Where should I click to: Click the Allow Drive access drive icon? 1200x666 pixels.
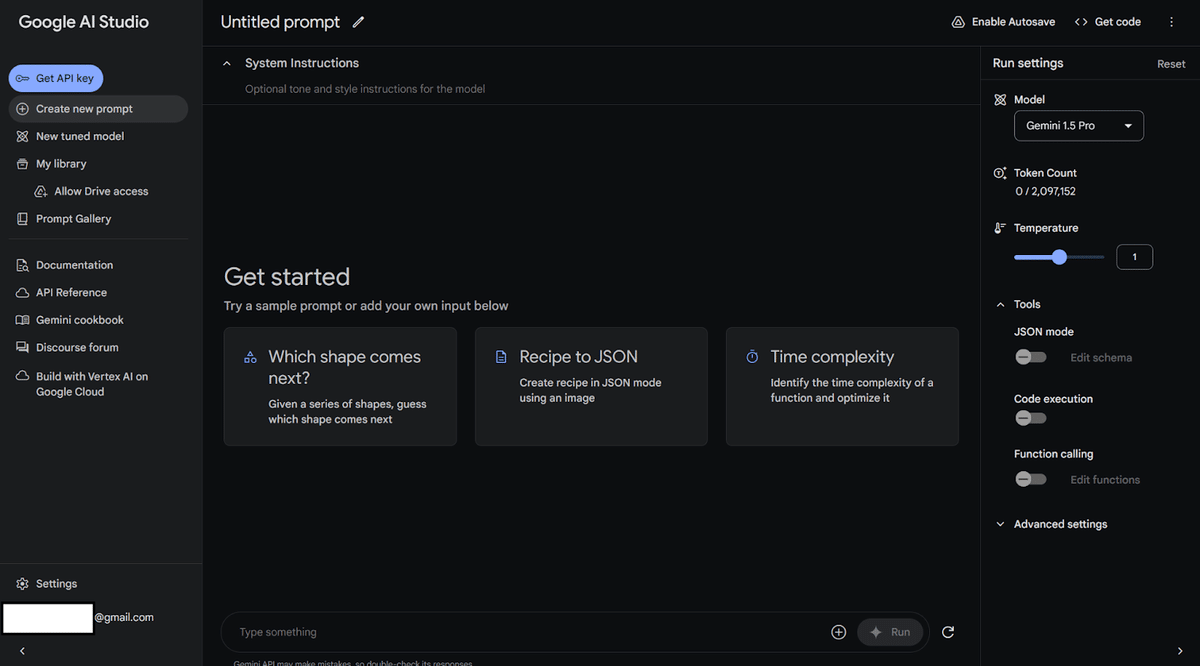coord(41,191)
